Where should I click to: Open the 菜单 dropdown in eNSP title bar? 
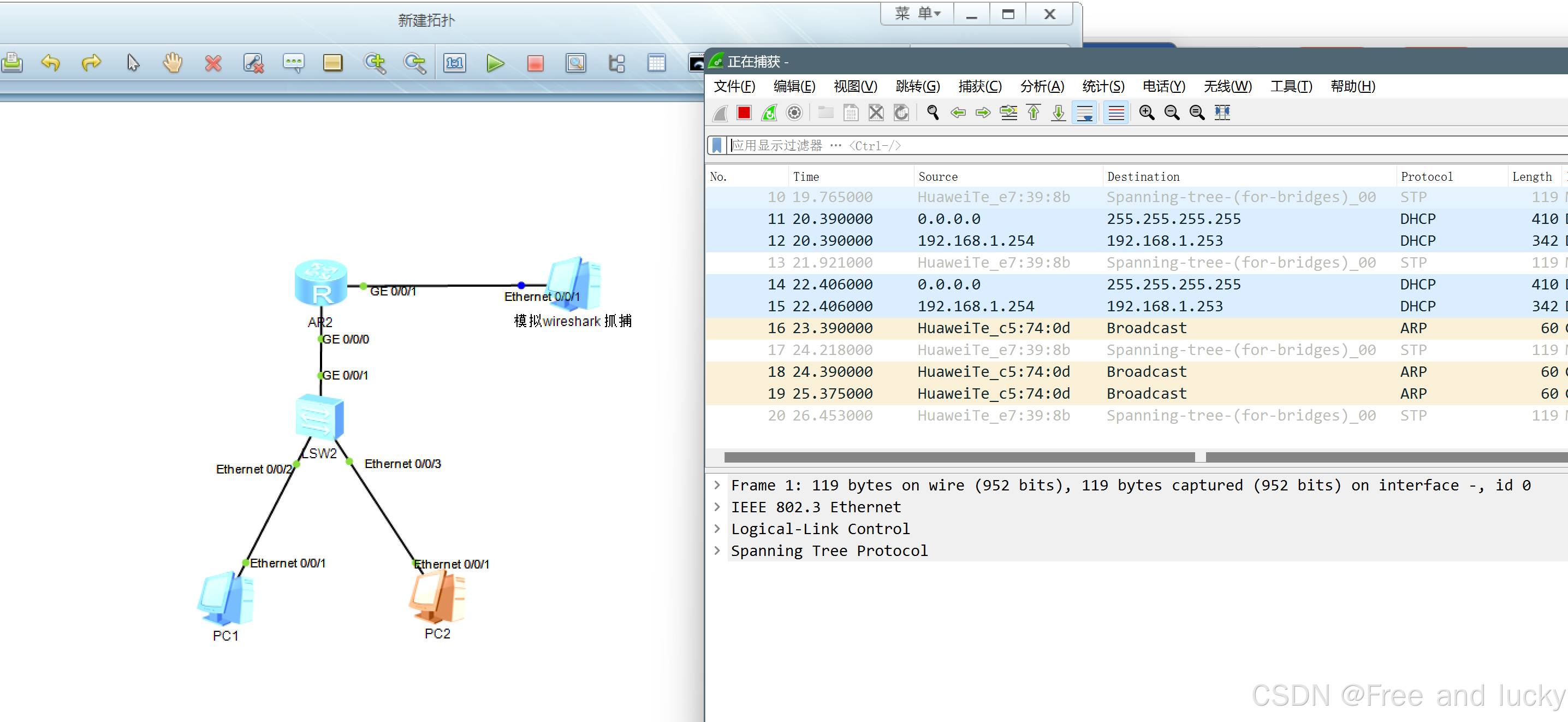coord(917,14)
